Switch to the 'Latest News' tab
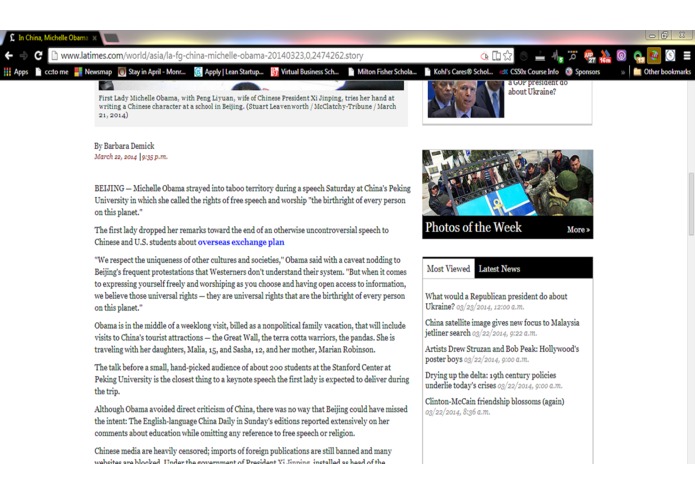Image resolution: width=695 pixels, height=494 pixels. coord(499,268)
